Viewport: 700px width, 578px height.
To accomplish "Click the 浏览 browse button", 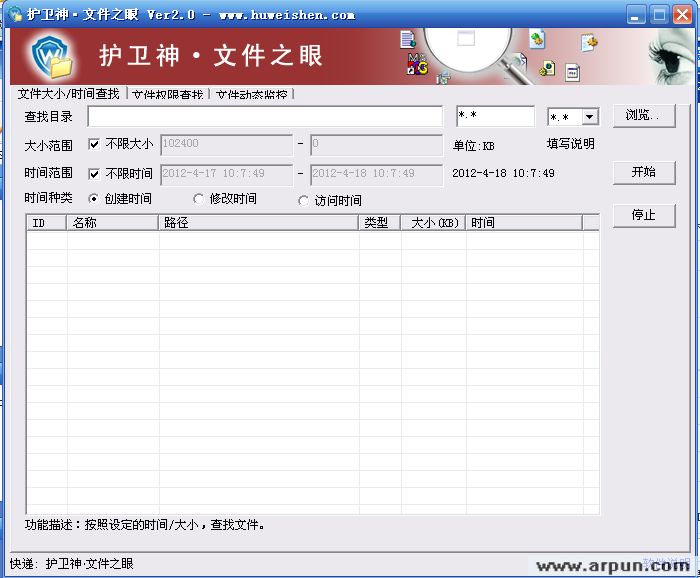I will click(644, 115).
